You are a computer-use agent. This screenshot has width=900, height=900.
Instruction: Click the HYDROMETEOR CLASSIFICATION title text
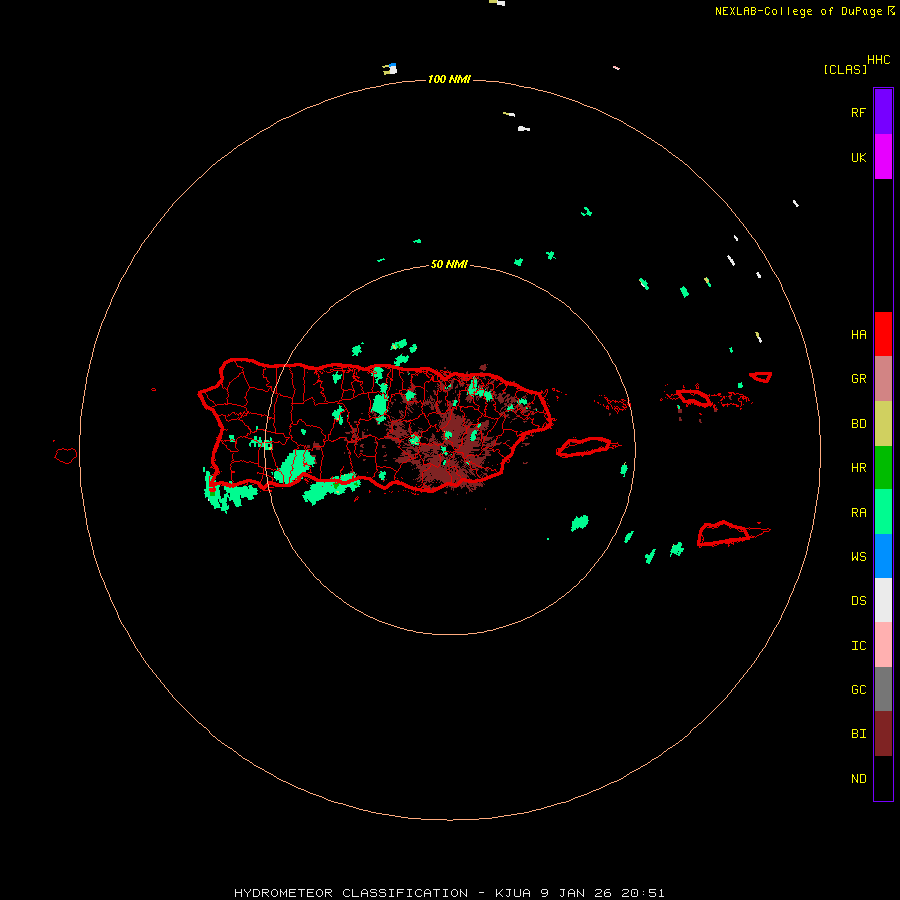click(351, 893)
